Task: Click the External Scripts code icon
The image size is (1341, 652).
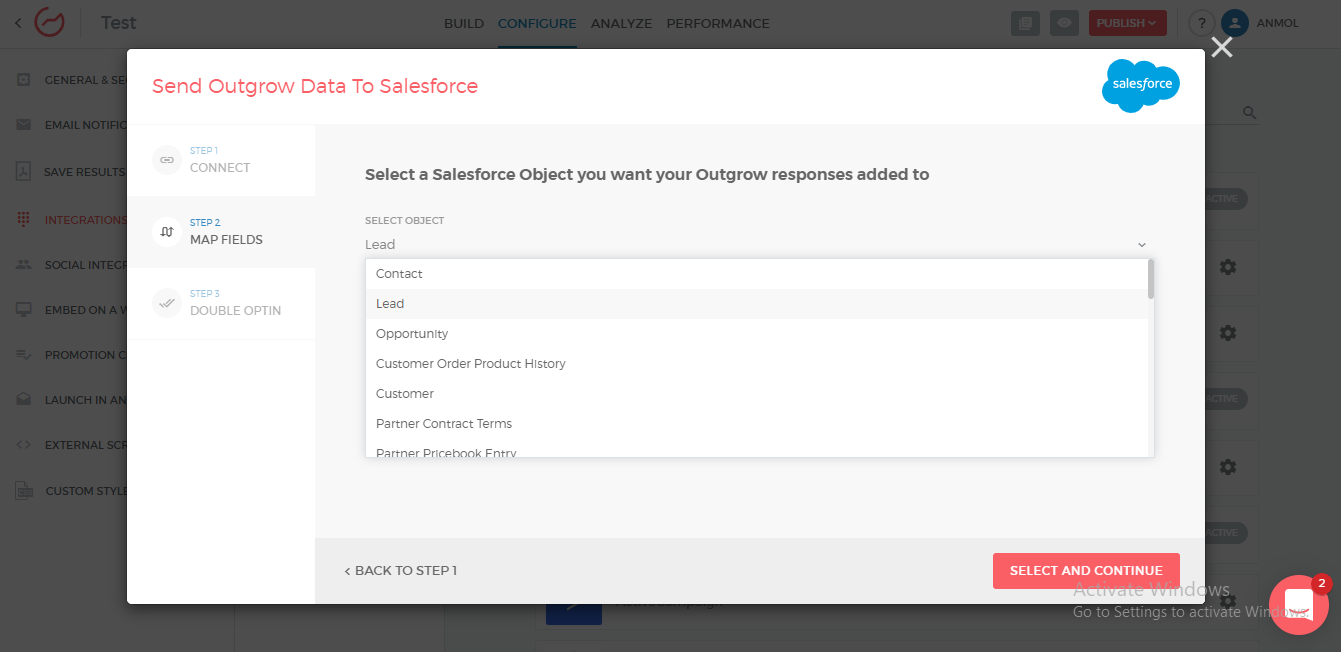Action: click(x=24, y=445)
